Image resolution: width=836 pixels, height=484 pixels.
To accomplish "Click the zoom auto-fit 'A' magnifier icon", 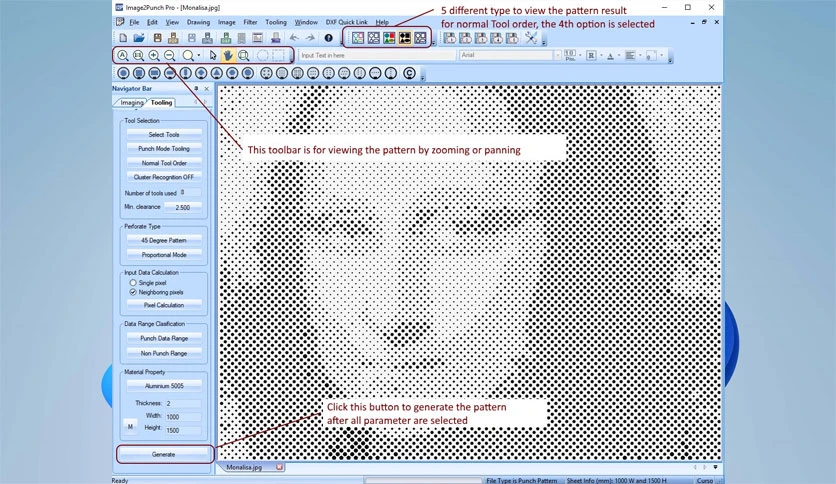I will click(123, 55).
